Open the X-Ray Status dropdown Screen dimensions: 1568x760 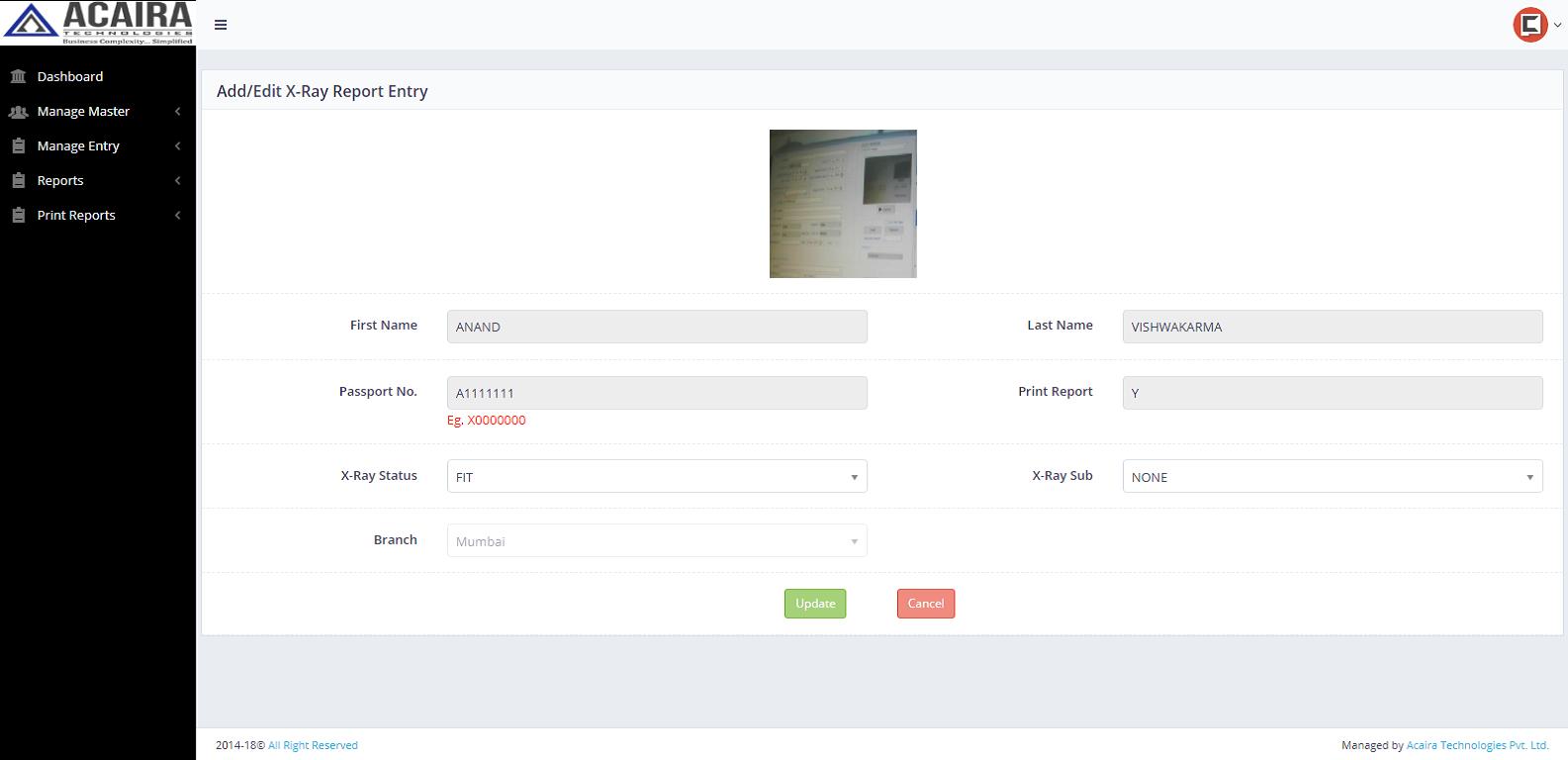(x=657, y=477)
